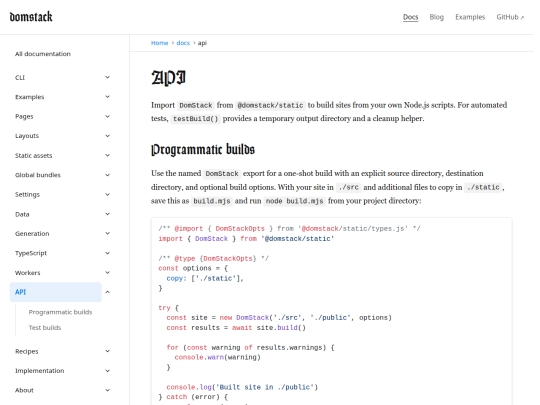The width and height of the screenshot is (540, 405).
Task: Click the API page title heading
Action: coord(169,77)
